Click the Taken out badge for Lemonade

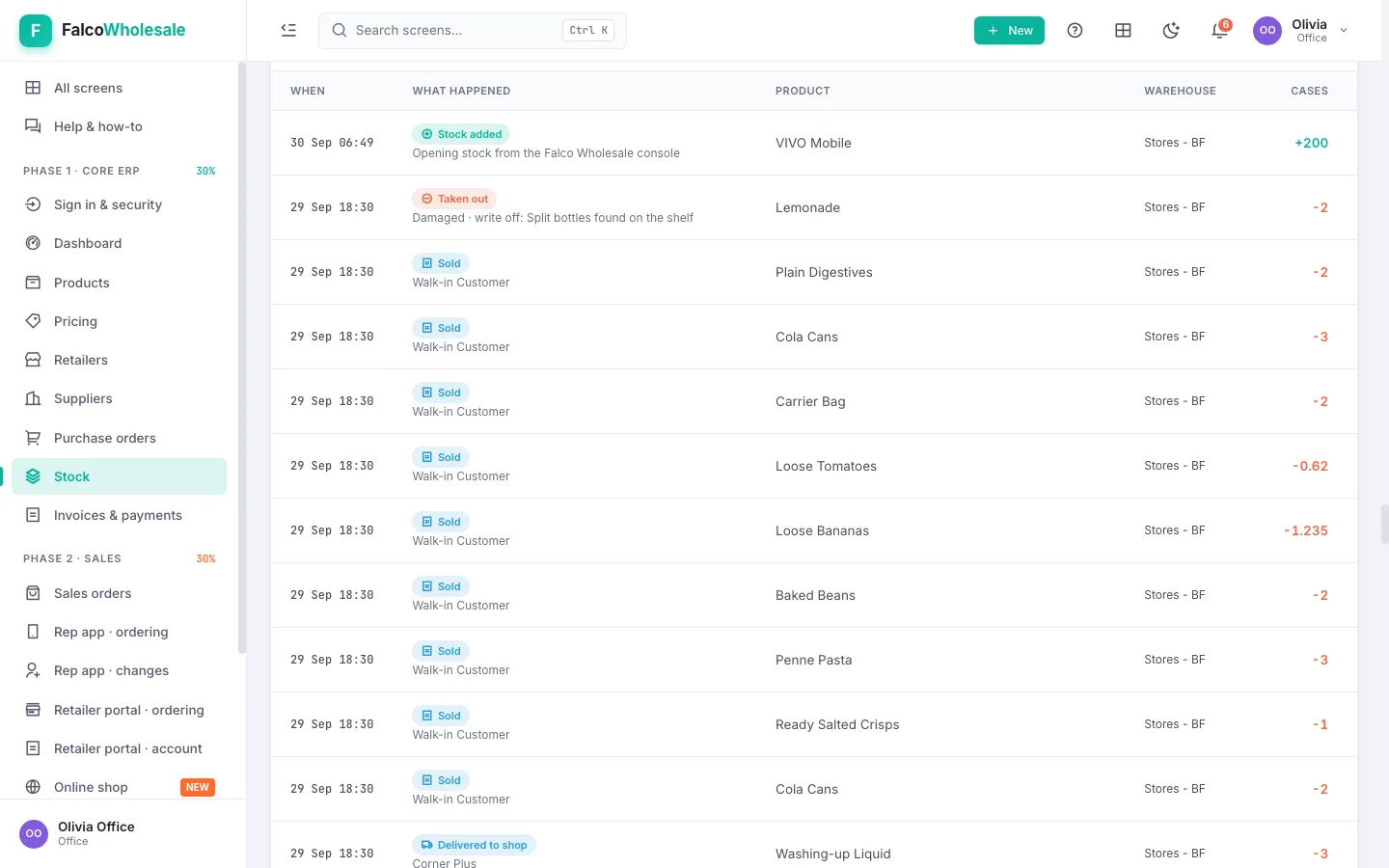pos(454,199)
